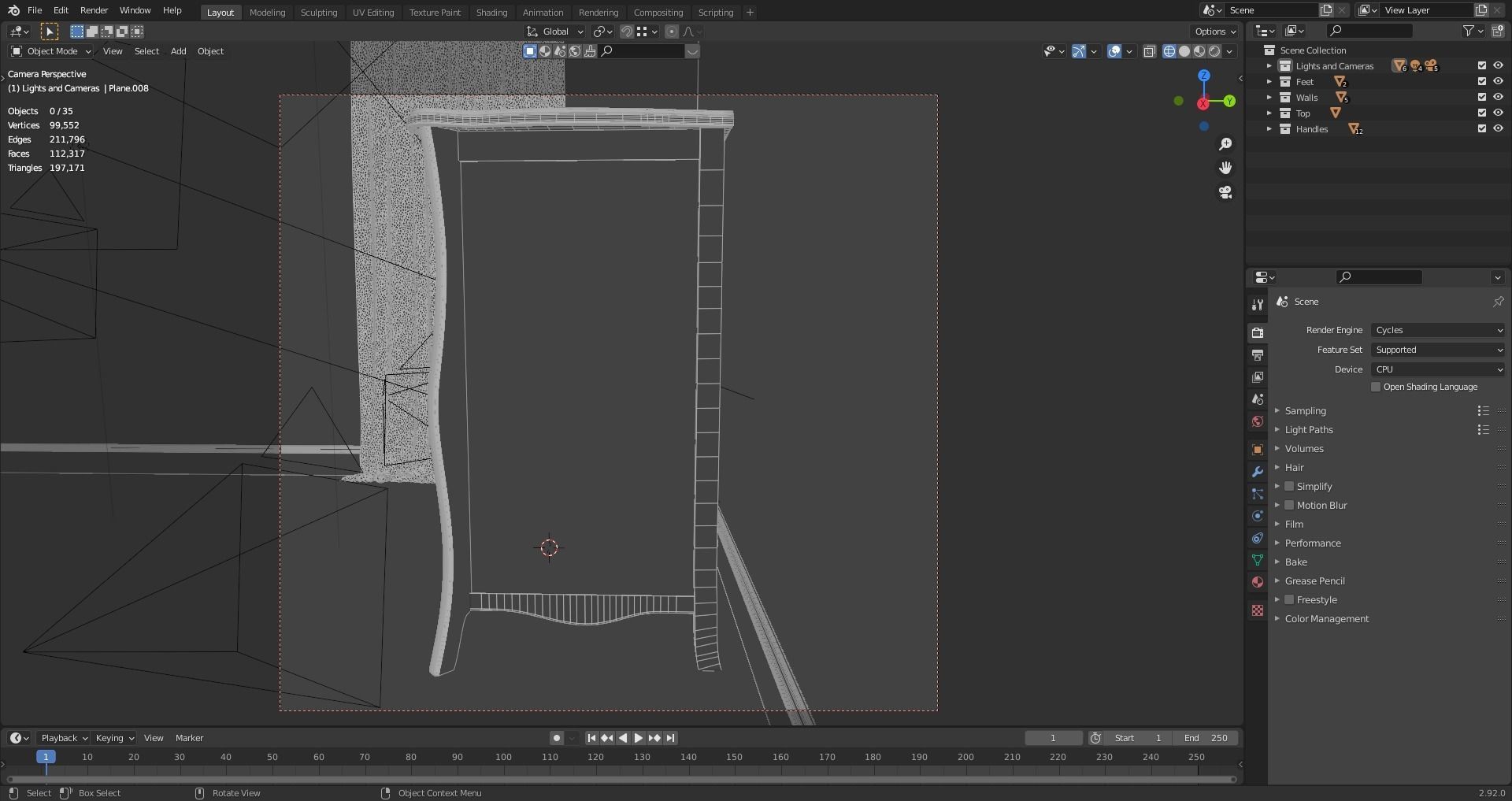
Task: Open the Texture properties tab
Action: 1258,610
